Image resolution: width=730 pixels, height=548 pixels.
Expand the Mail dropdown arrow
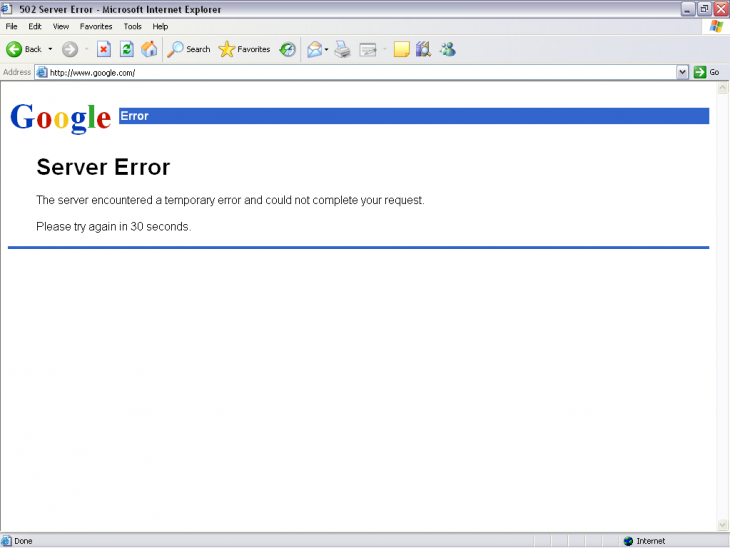tap(326, 49)
